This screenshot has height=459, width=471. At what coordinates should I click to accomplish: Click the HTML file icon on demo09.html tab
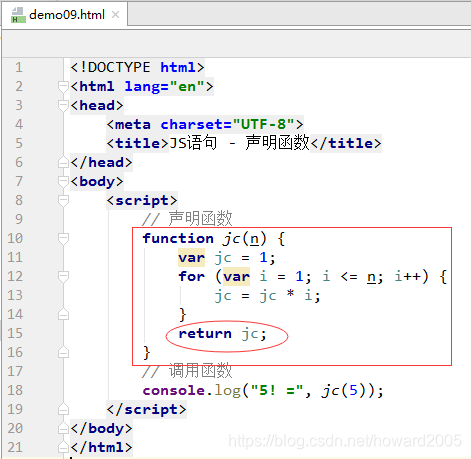pos(18,15)
